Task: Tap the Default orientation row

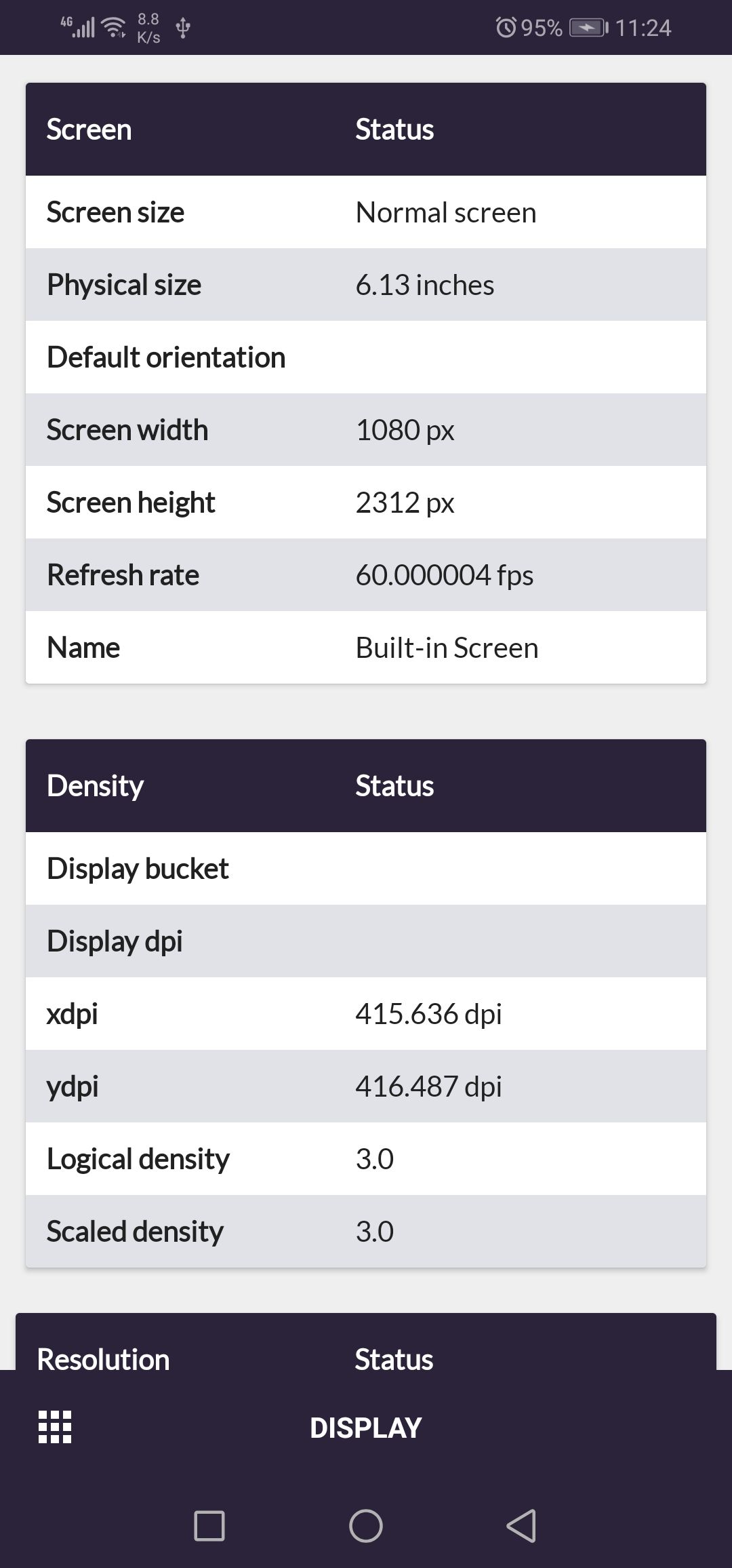Action: (365, 357)
